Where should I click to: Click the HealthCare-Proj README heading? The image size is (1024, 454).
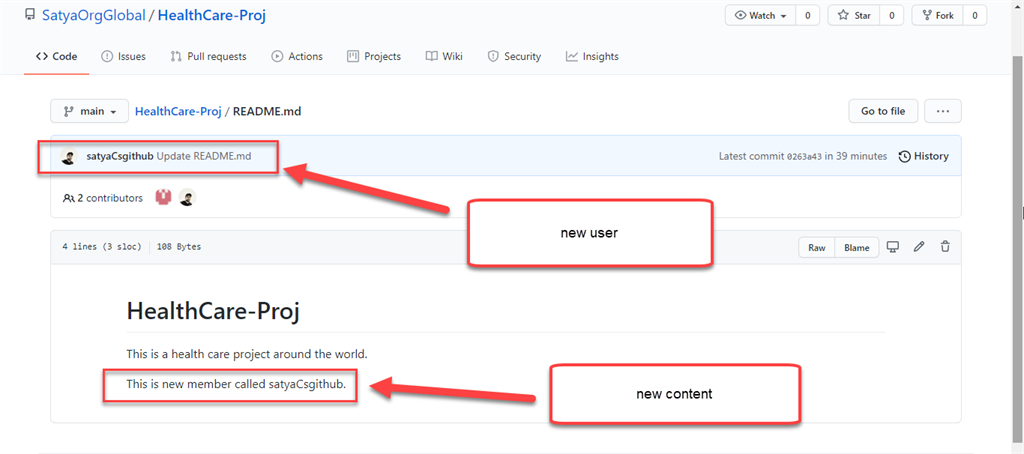[x=213, y=311]
